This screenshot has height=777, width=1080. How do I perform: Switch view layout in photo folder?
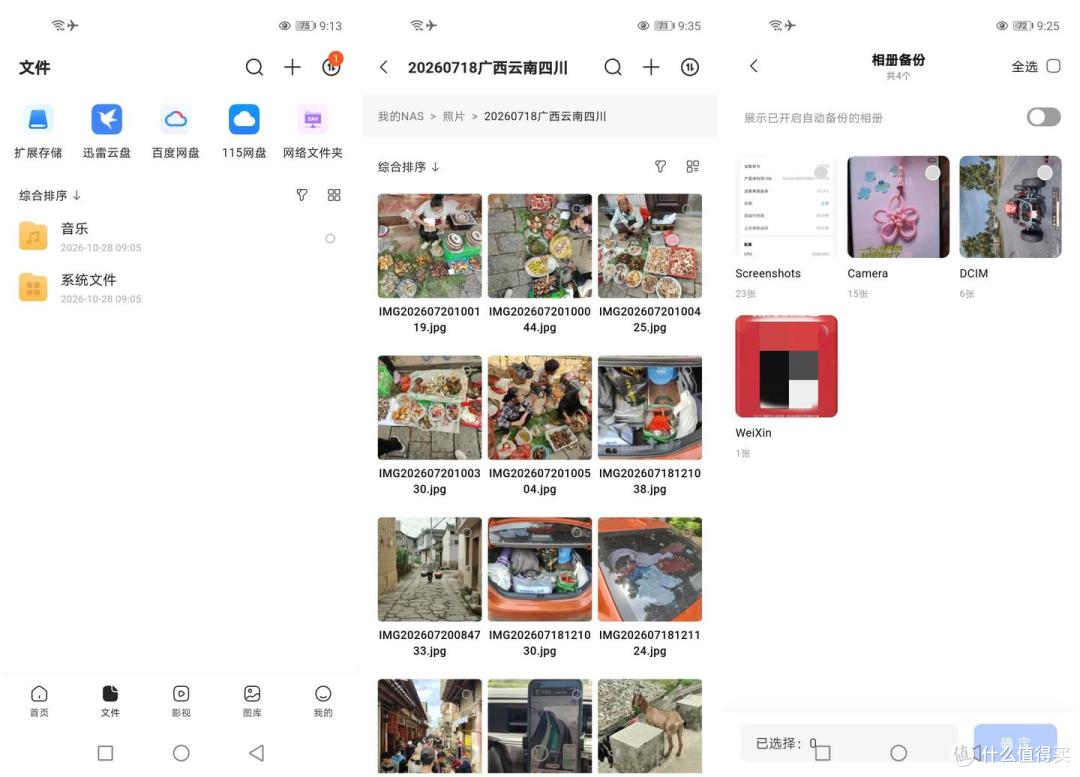[x=693, y=166]
